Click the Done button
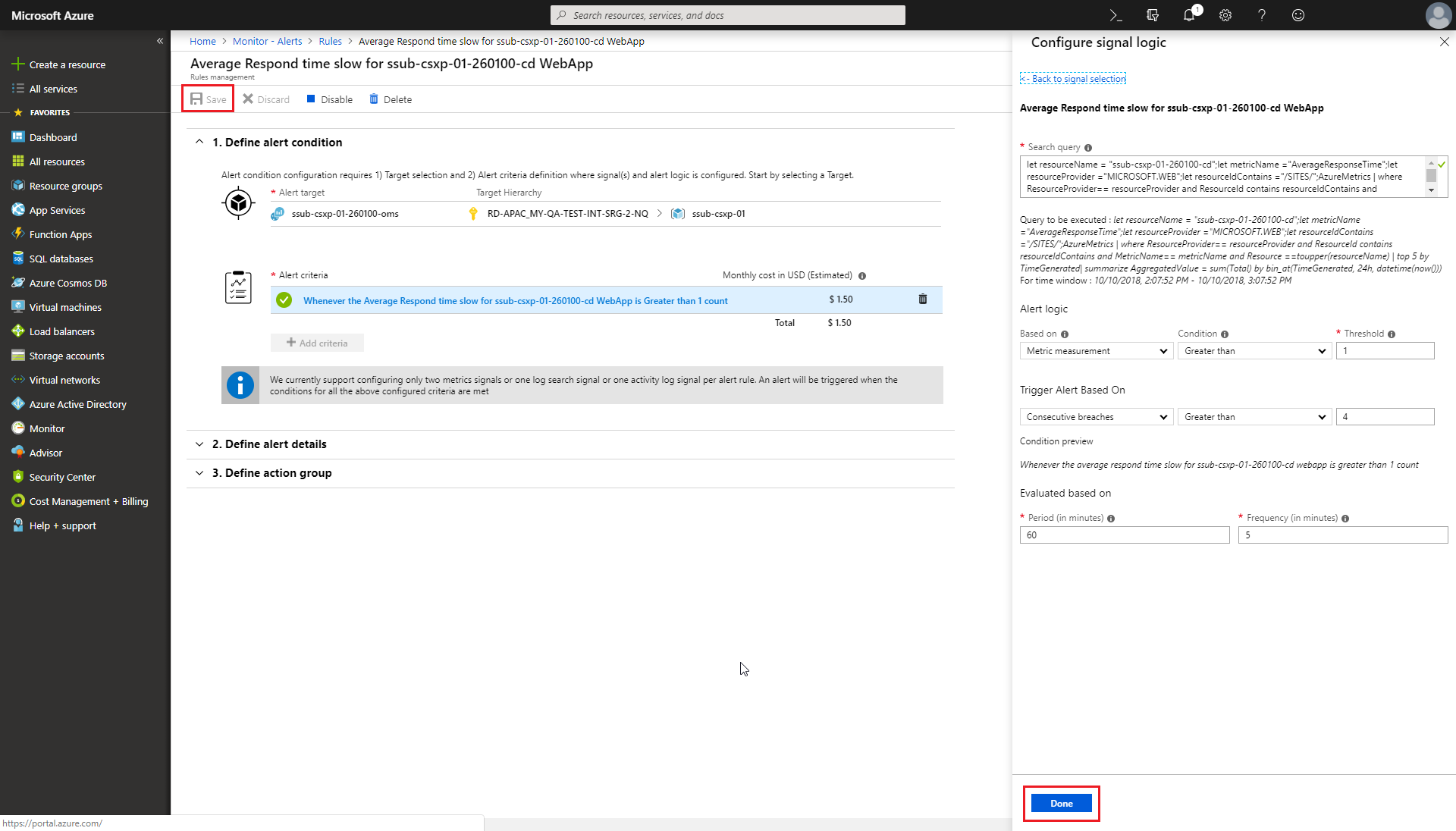The image size is (1456, 831). 1061,804
